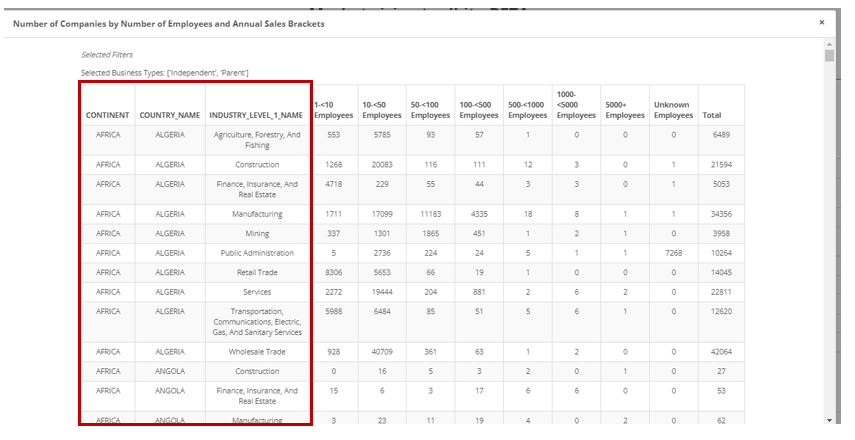Select the 1000-<5000 Employees column header

click(x=576, y=104)
